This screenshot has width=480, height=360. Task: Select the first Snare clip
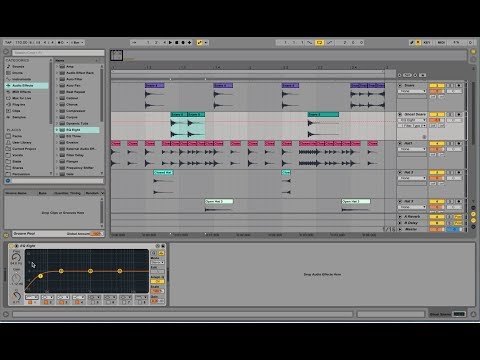tap(155, 86)
